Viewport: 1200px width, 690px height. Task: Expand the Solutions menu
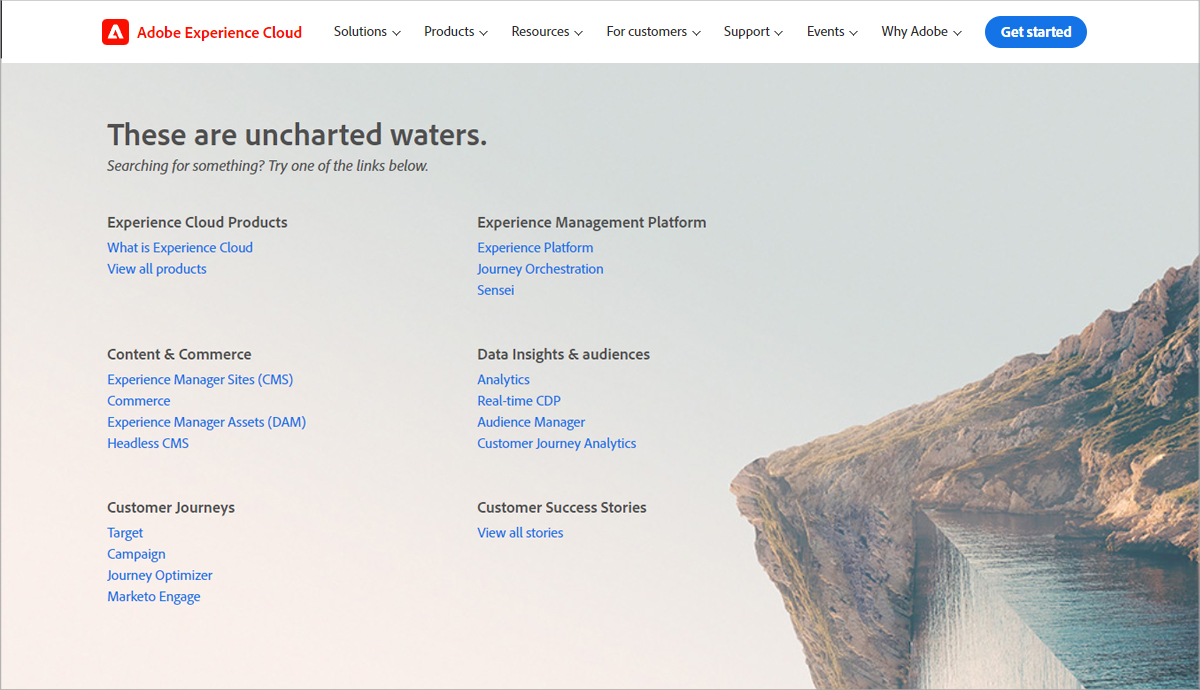(367, 32)
